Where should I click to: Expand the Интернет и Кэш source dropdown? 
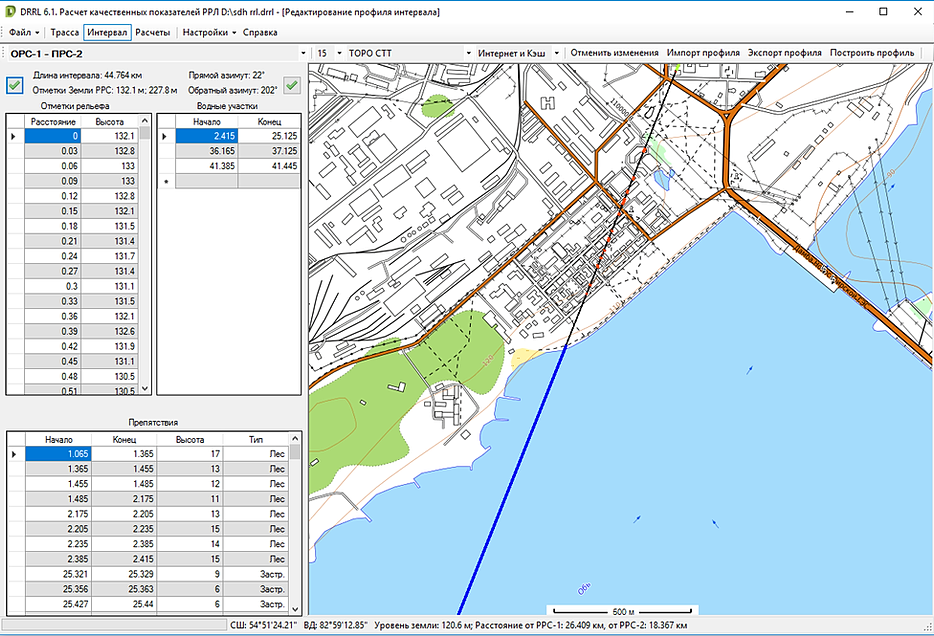(x=556, y=53)
